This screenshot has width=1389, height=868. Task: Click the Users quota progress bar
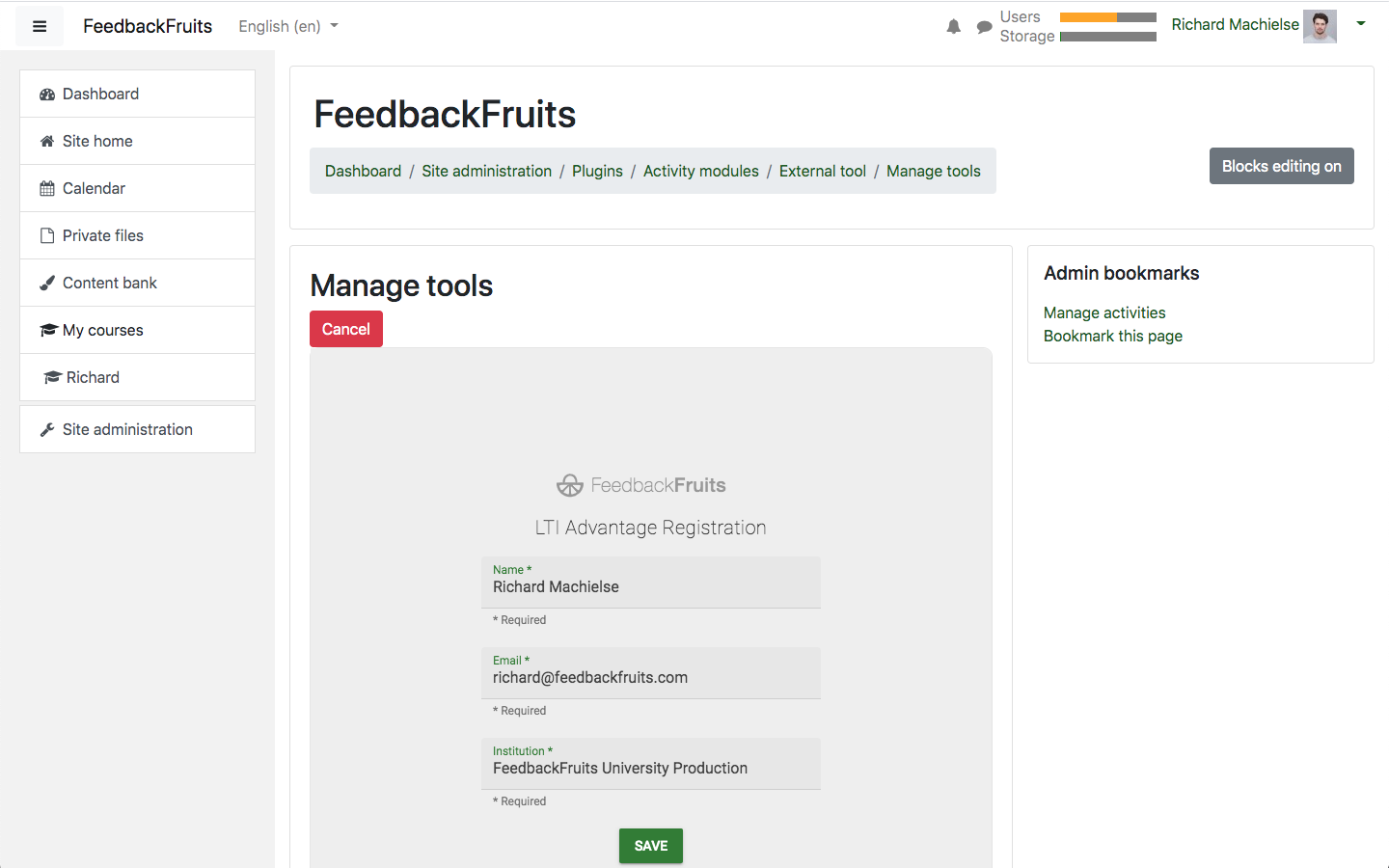click(x=1107, y=17)
